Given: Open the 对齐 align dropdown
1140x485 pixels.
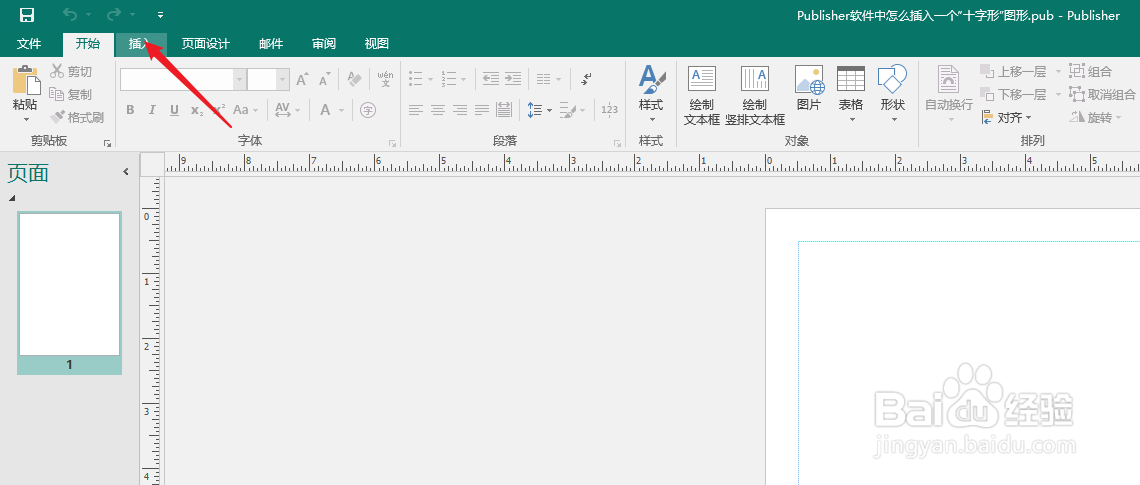Looking at the screenshot, I should 1007,117.
